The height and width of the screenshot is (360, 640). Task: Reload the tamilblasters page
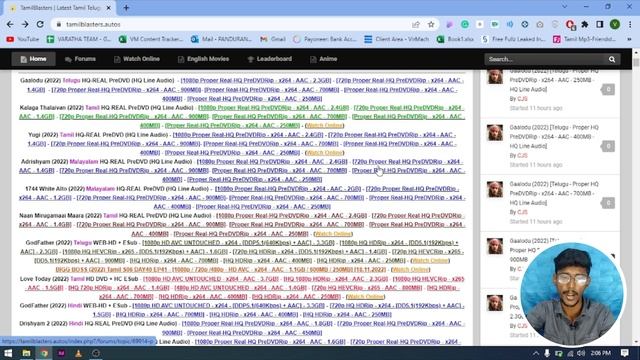pos(40,24)
